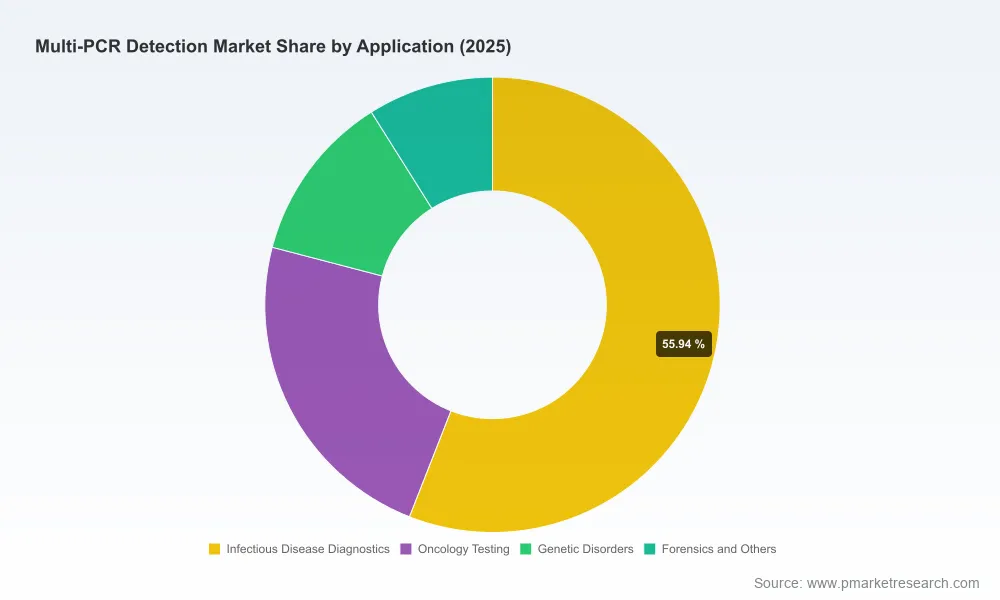Click the 55.94 % tooltip label
This screenshot has height=600, width=1000.
pyautogui.click(x=684, y=344)
